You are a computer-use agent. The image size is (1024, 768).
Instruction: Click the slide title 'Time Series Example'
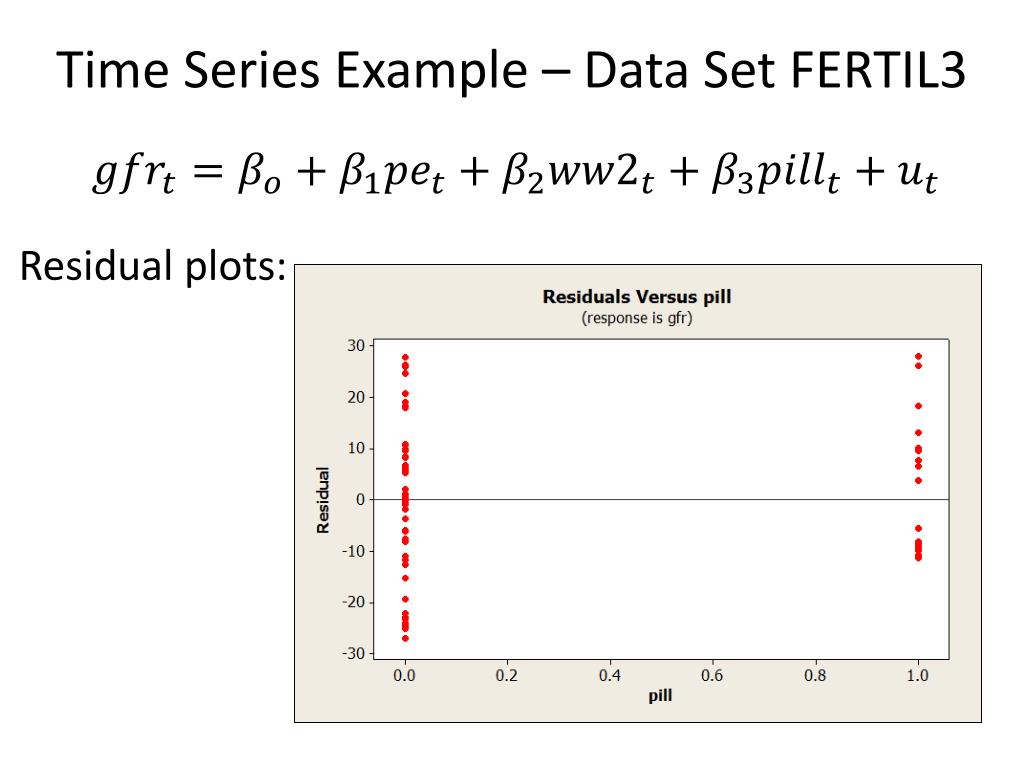tap(292, 70)
